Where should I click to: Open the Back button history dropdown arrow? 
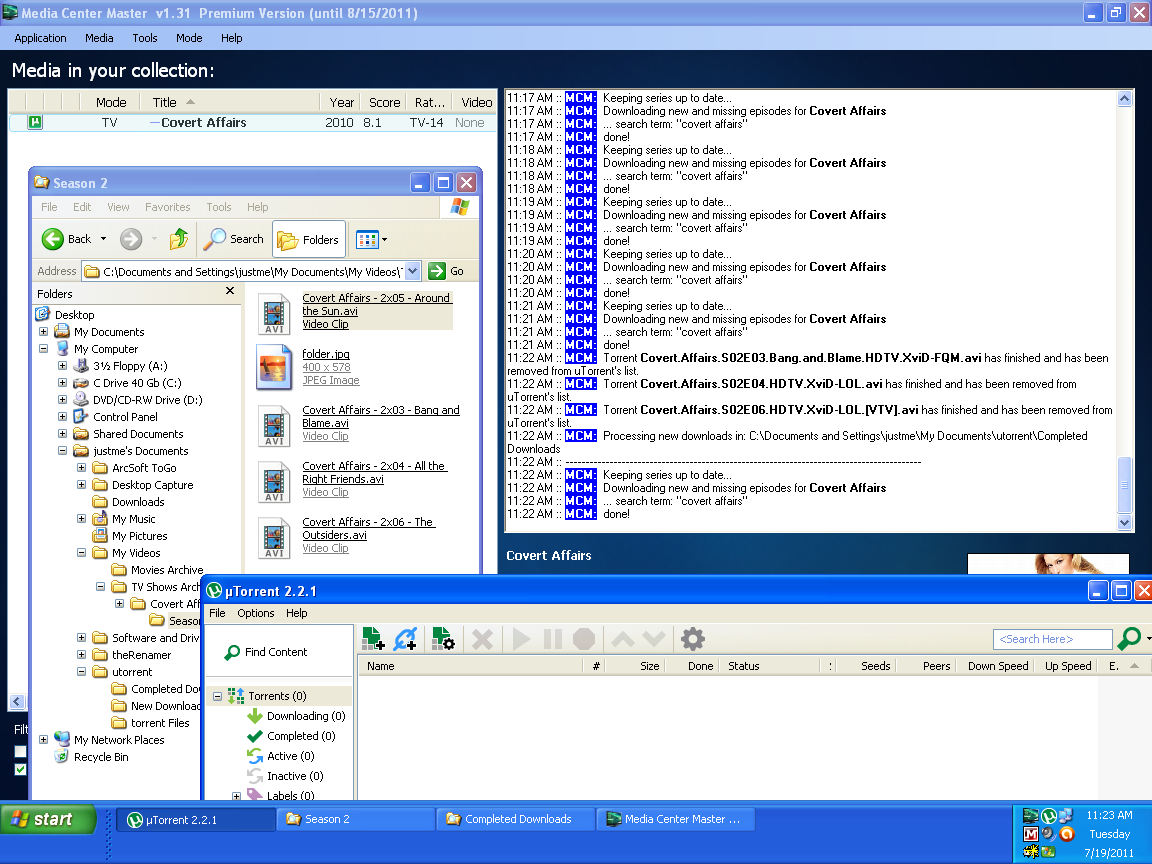click(104, 239)
